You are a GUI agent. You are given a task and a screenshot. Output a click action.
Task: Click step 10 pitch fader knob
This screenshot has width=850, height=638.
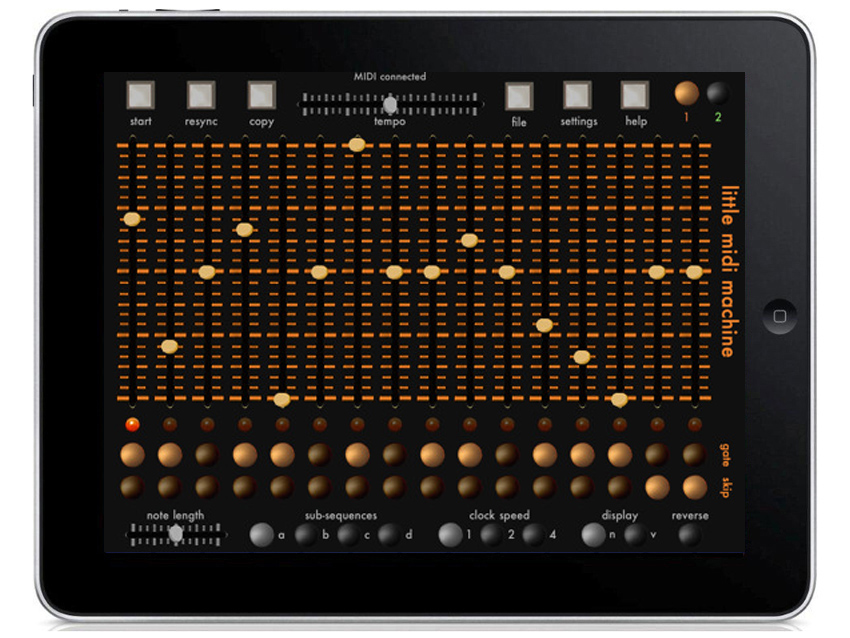469,240
